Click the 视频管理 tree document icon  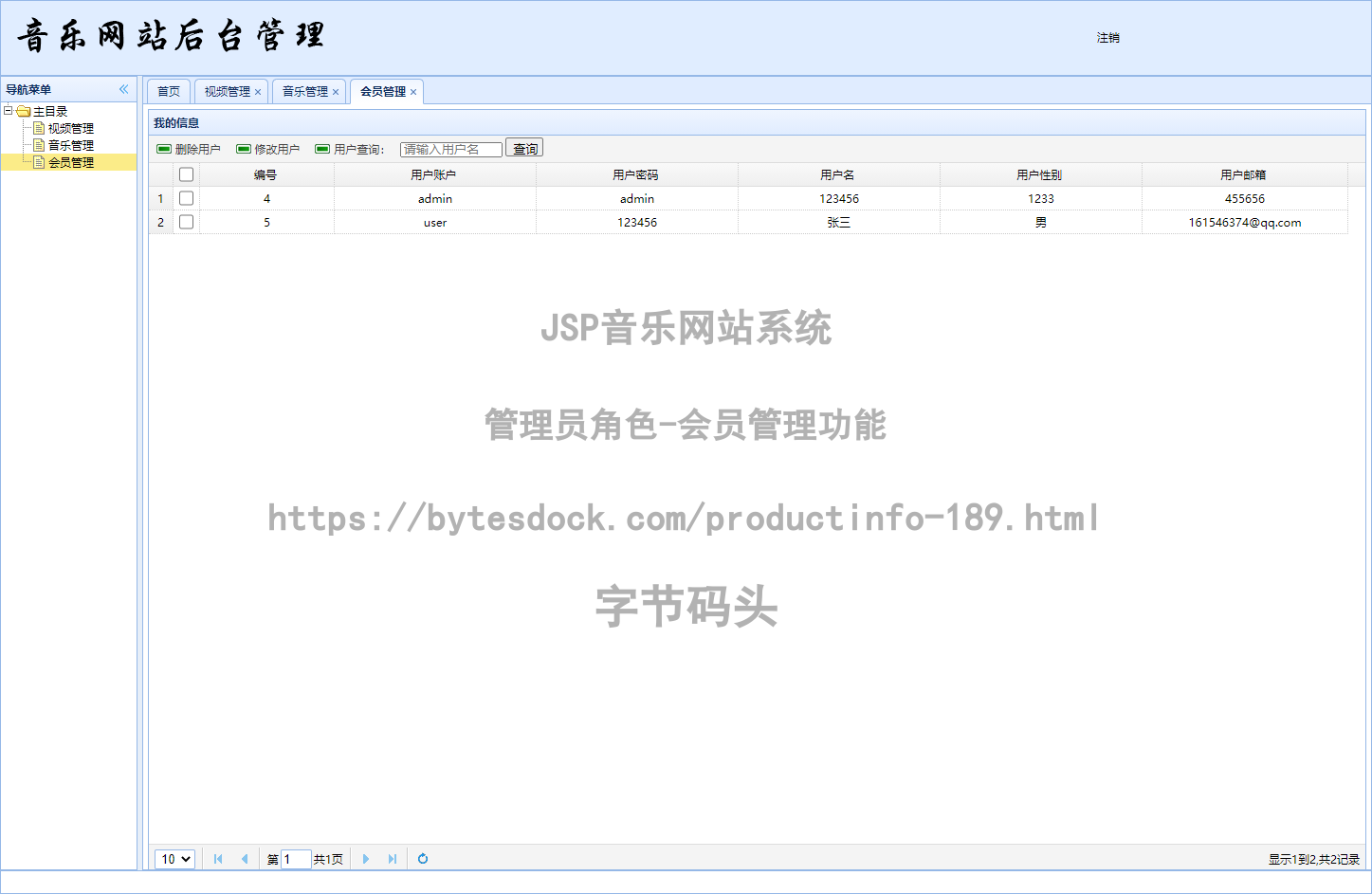(39, 128)
